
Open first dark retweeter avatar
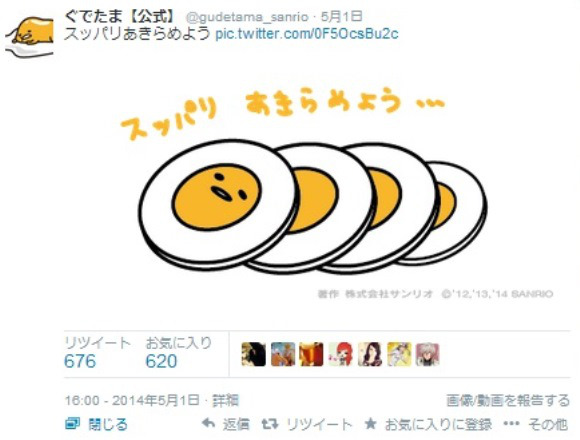click(x=254, y=354)
